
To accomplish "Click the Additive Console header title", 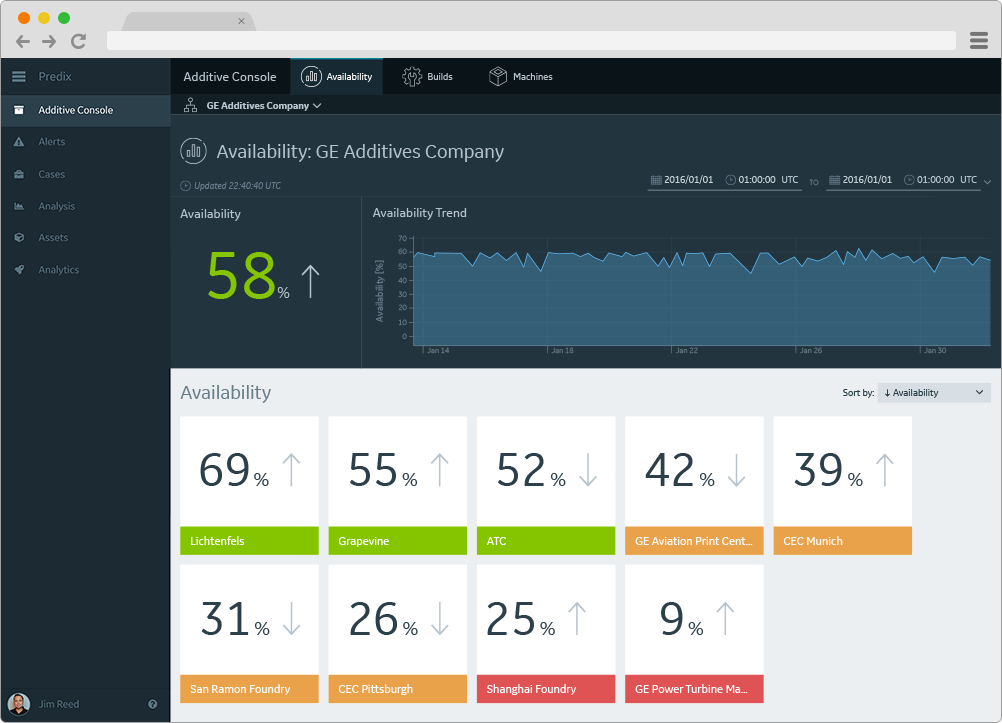I will click(x=230, y=77).
